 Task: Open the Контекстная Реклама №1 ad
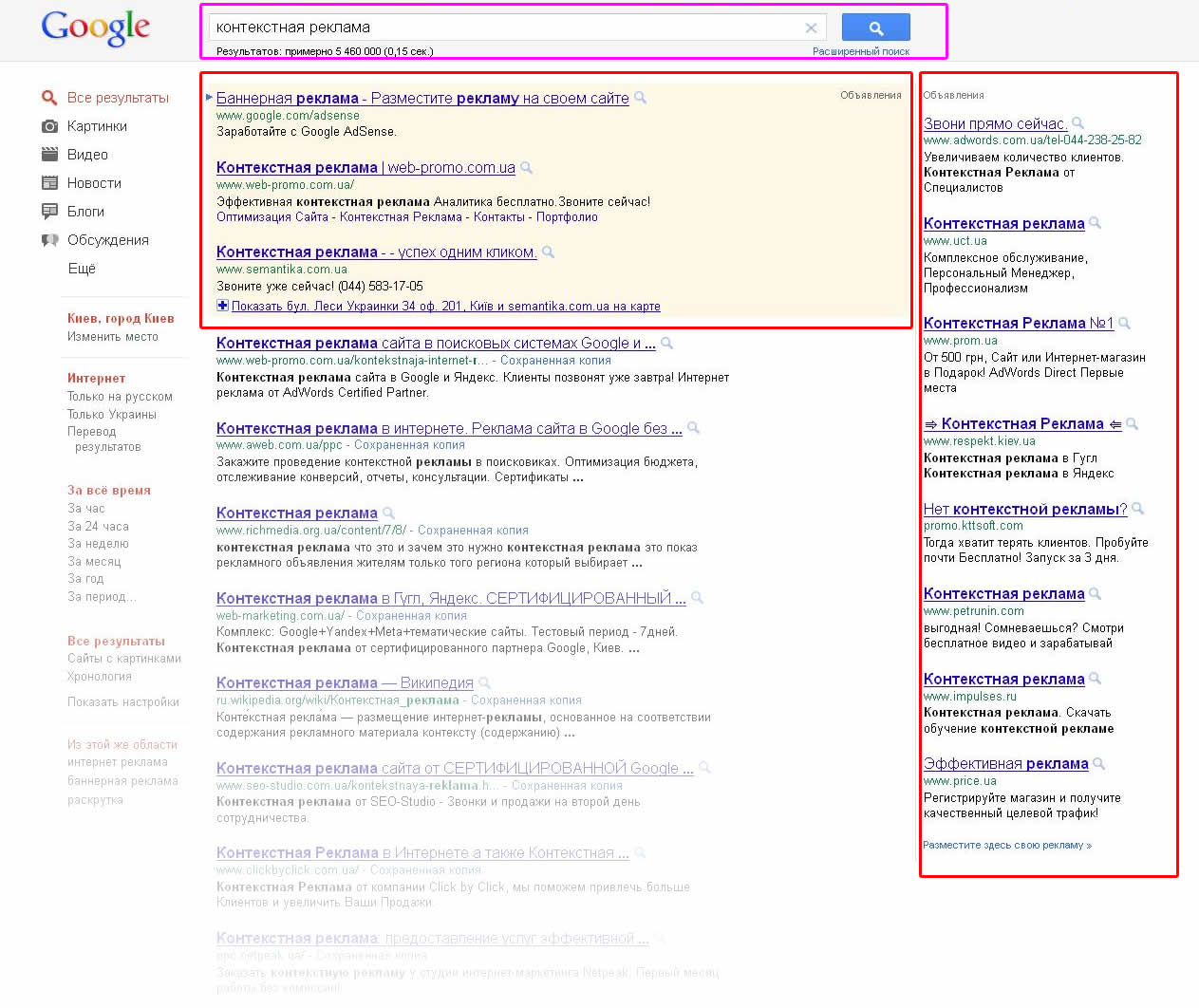(x=1019, y=324)
